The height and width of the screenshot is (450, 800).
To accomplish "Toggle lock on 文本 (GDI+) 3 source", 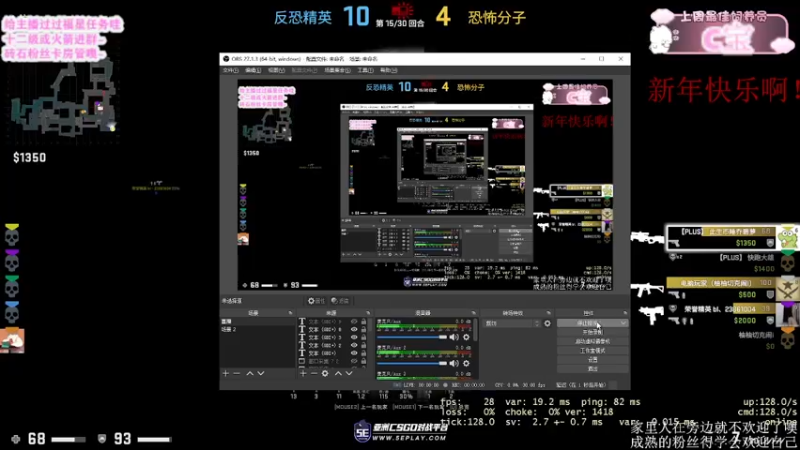I will point(364,337).
